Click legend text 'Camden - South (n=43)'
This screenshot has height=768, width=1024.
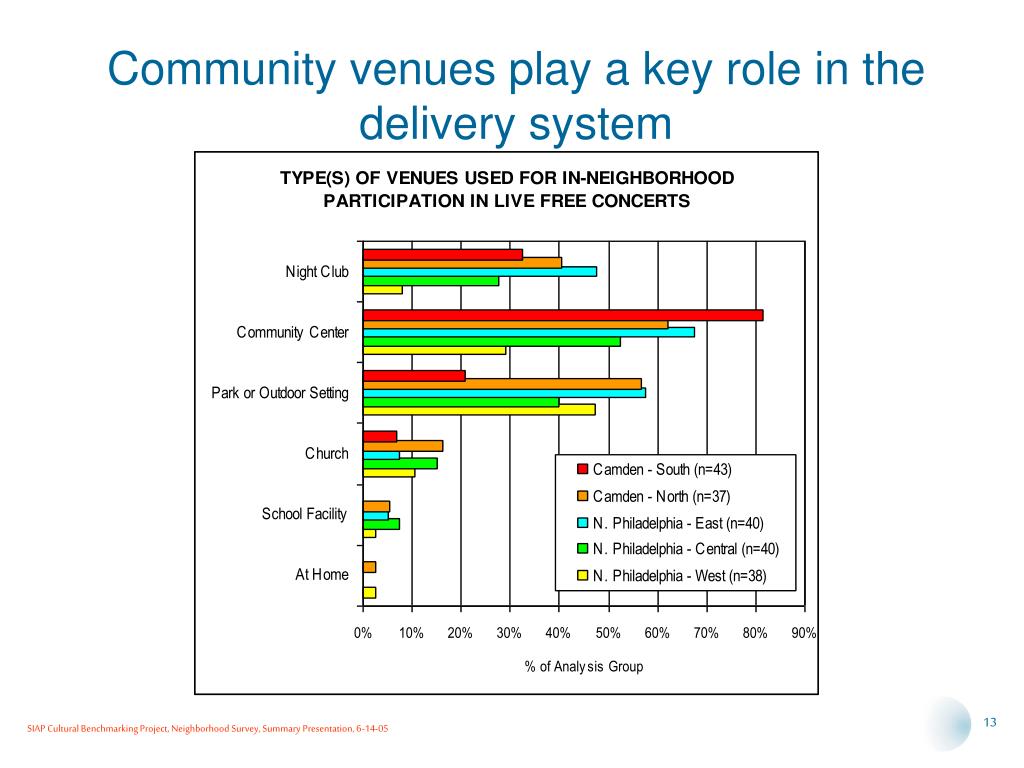[x=662, y=470]
